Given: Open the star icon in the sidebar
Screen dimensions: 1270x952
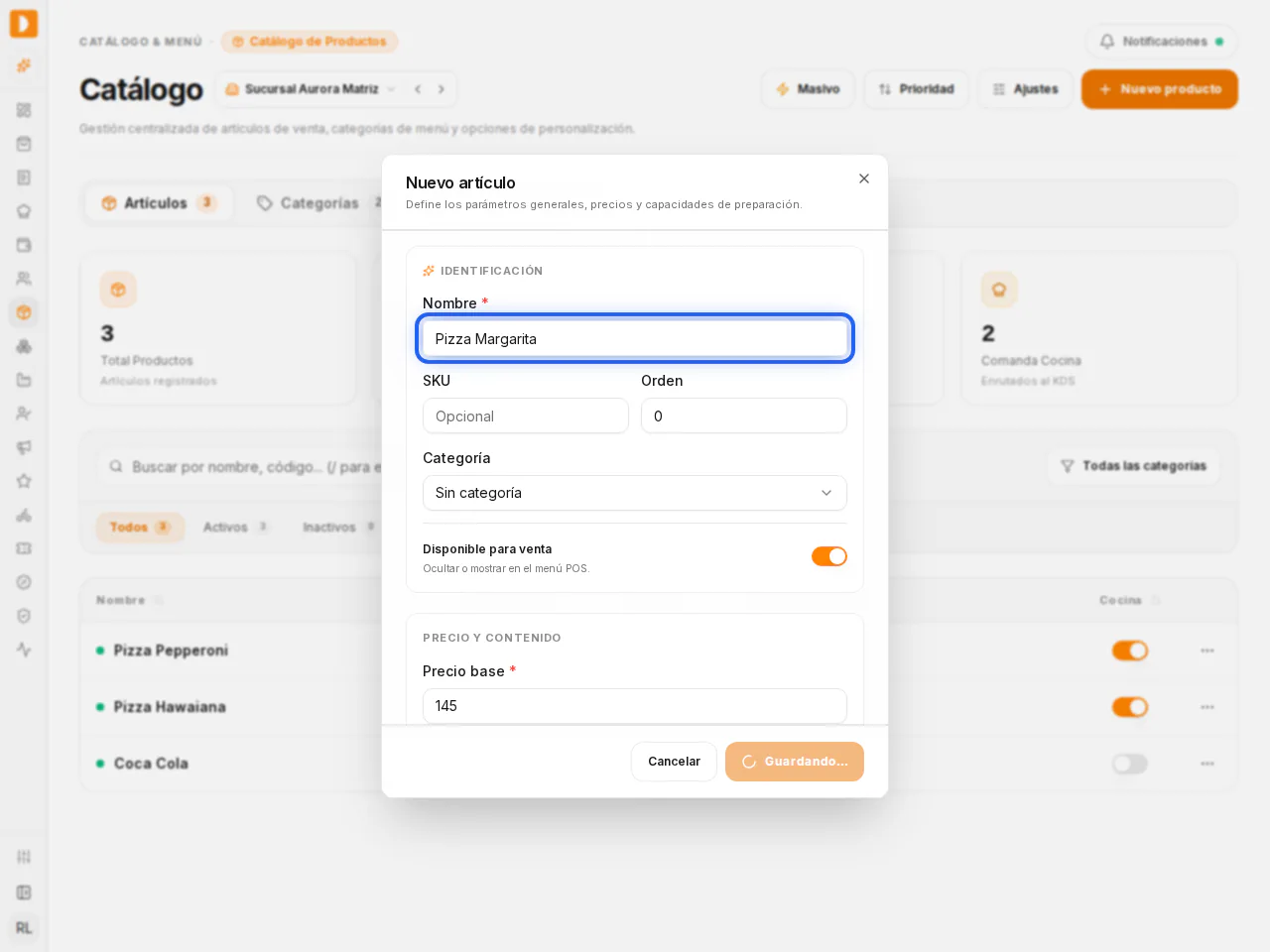Looking at the screenshot, I should pyautogui.click(x=24, y=481).
